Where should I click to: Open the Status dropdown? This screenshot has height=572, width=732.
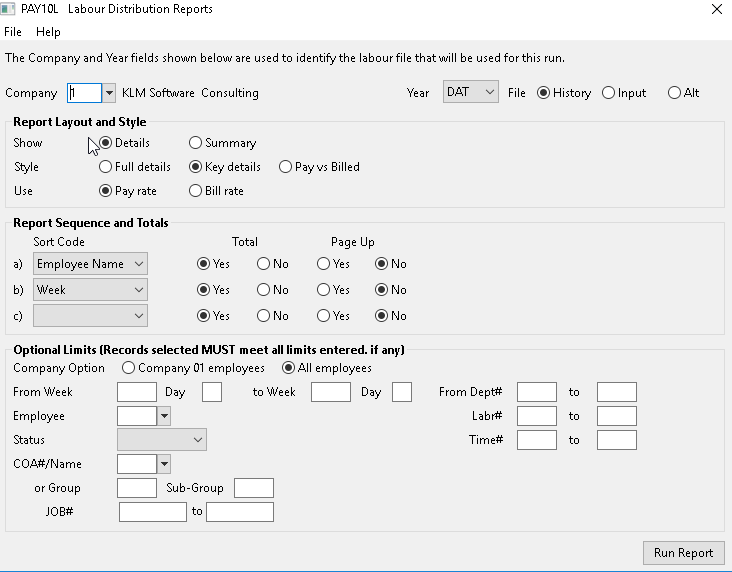click(x=162, y=440)
